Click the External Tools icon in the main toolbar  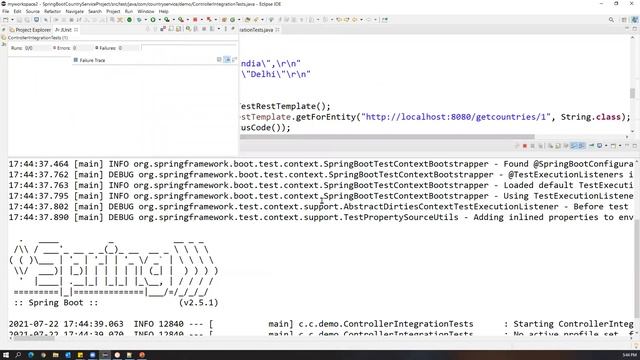click(180, 20)
